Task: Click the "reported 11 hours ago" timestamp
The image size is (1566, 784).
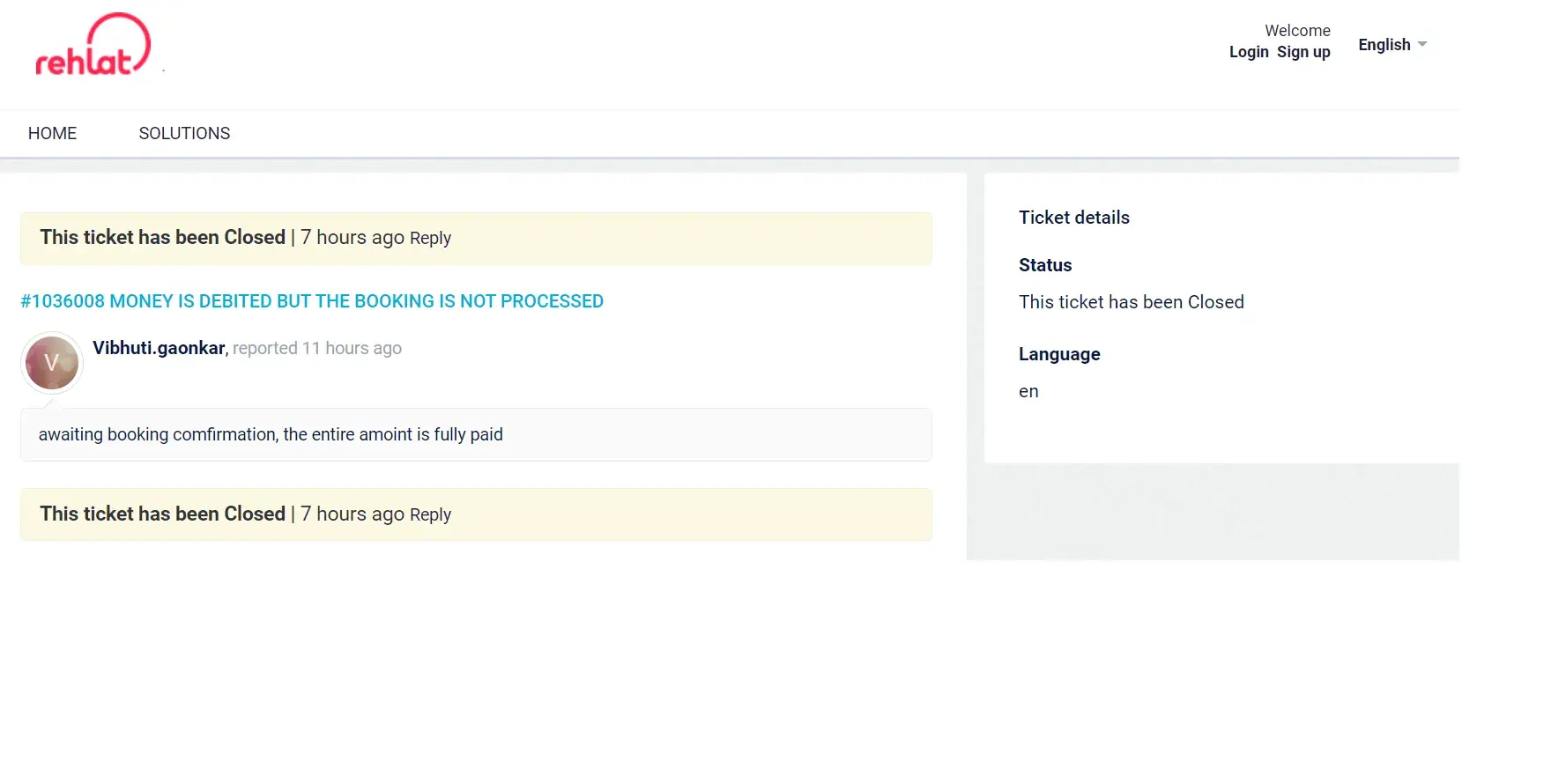Action: (x=317, y=348)
